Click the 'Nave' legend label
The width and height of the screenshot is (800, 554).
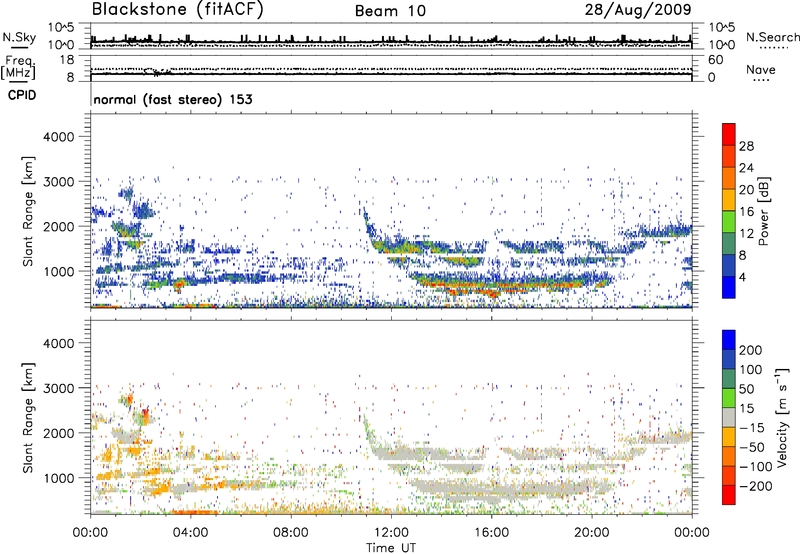[761, 69]
